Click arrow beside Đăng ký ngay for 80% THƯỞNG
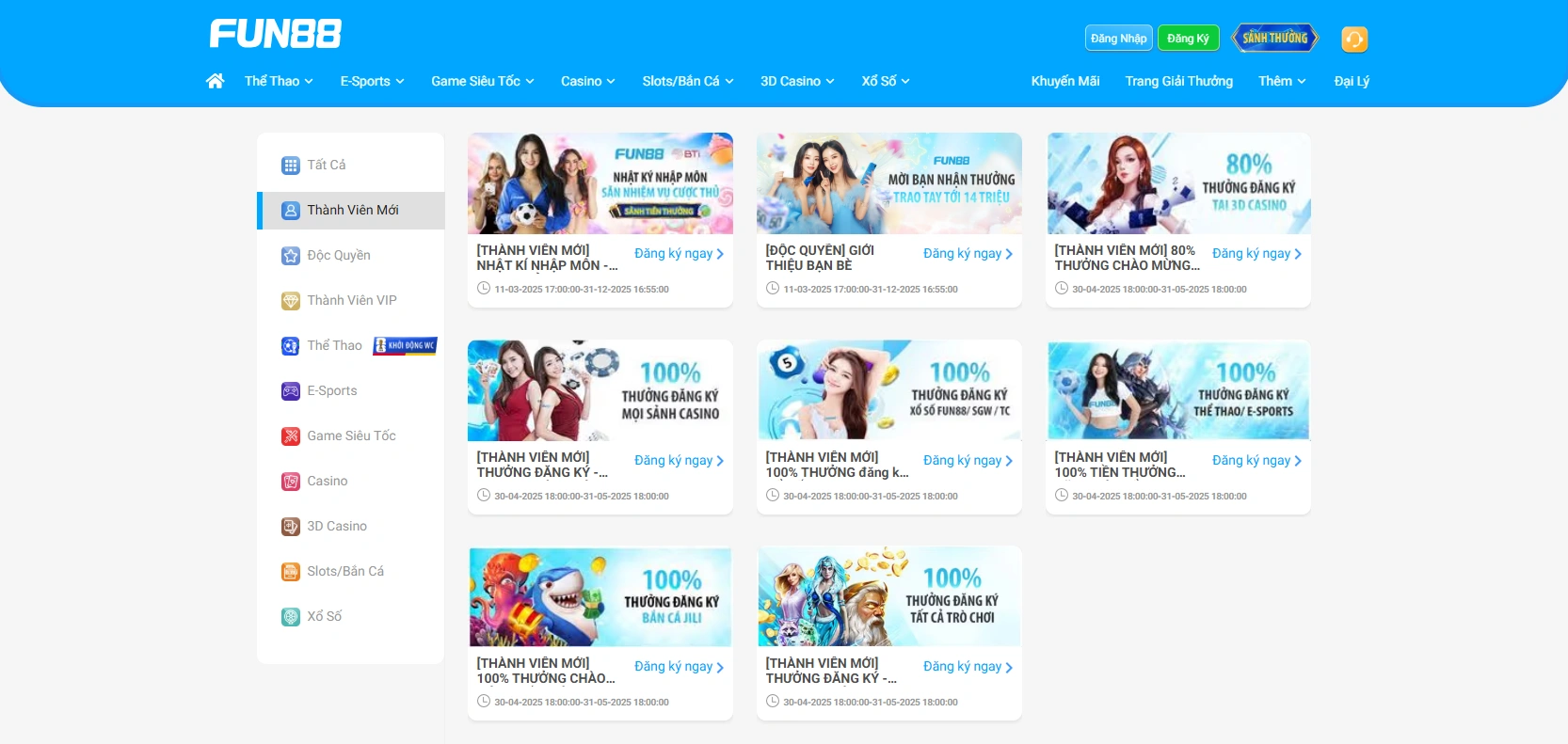 [1298, 254]
